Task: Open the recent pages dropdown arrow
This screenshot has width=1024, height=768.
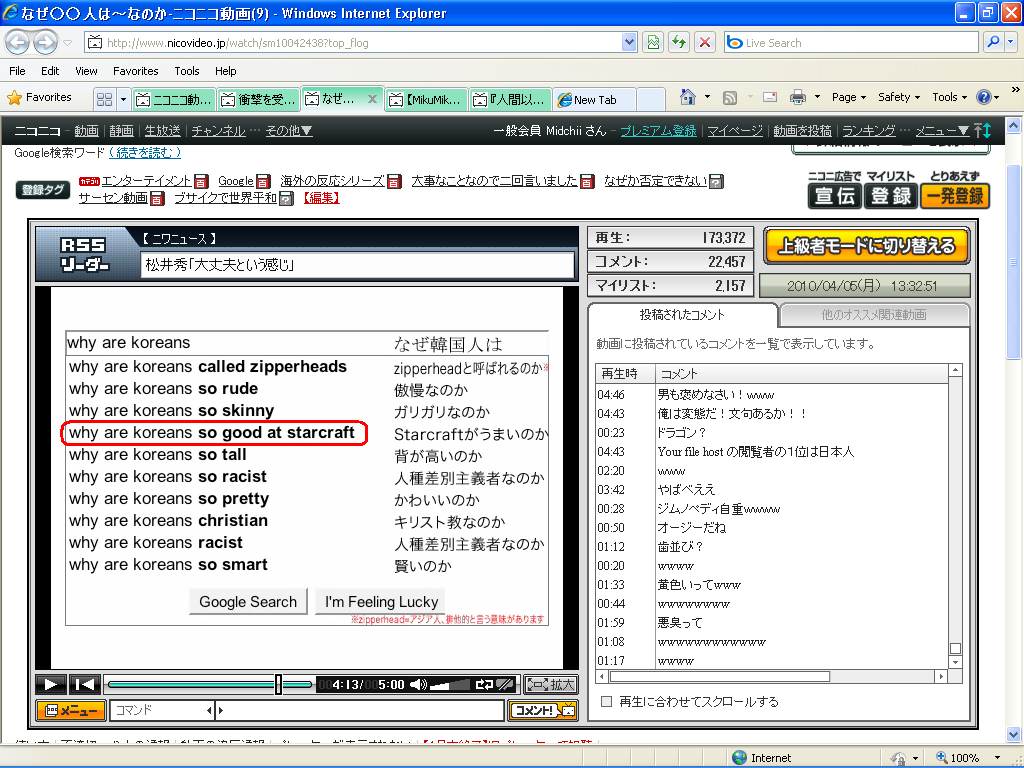Action: pyautogui.click(x=68, y=44)
